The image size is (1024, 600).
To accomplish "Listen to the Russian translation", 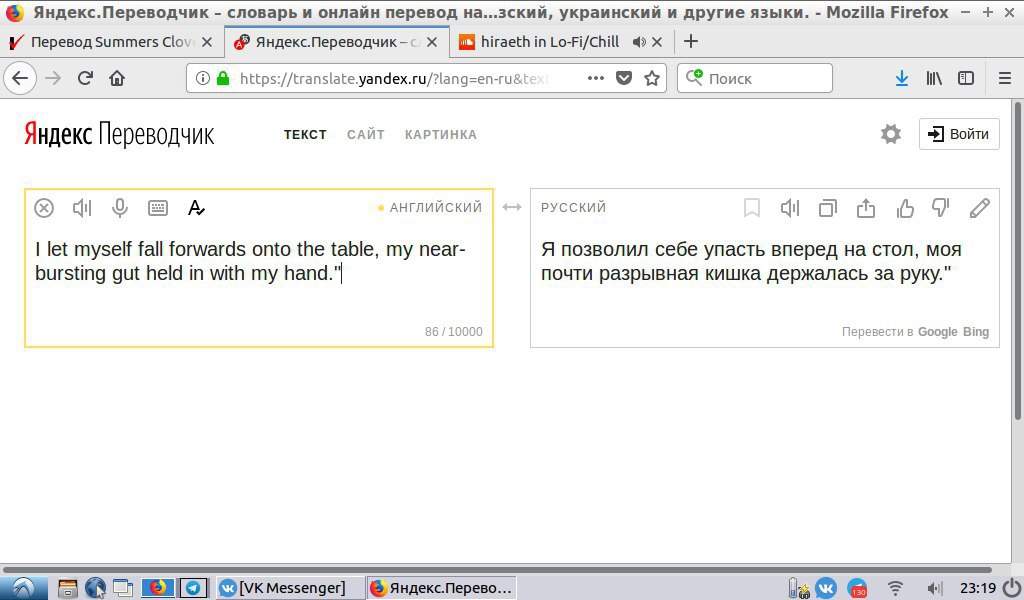I will point(790,208).
